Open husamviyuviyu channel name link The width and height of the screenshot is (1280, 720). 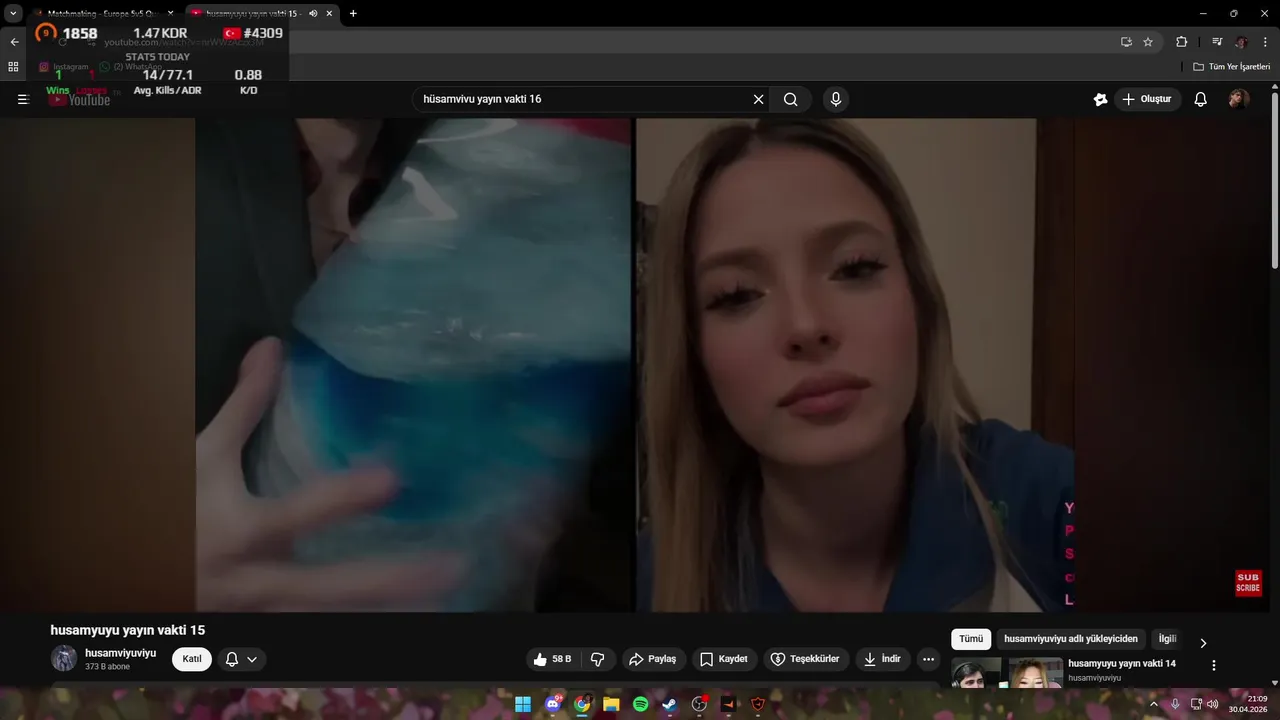pos(120,653)
